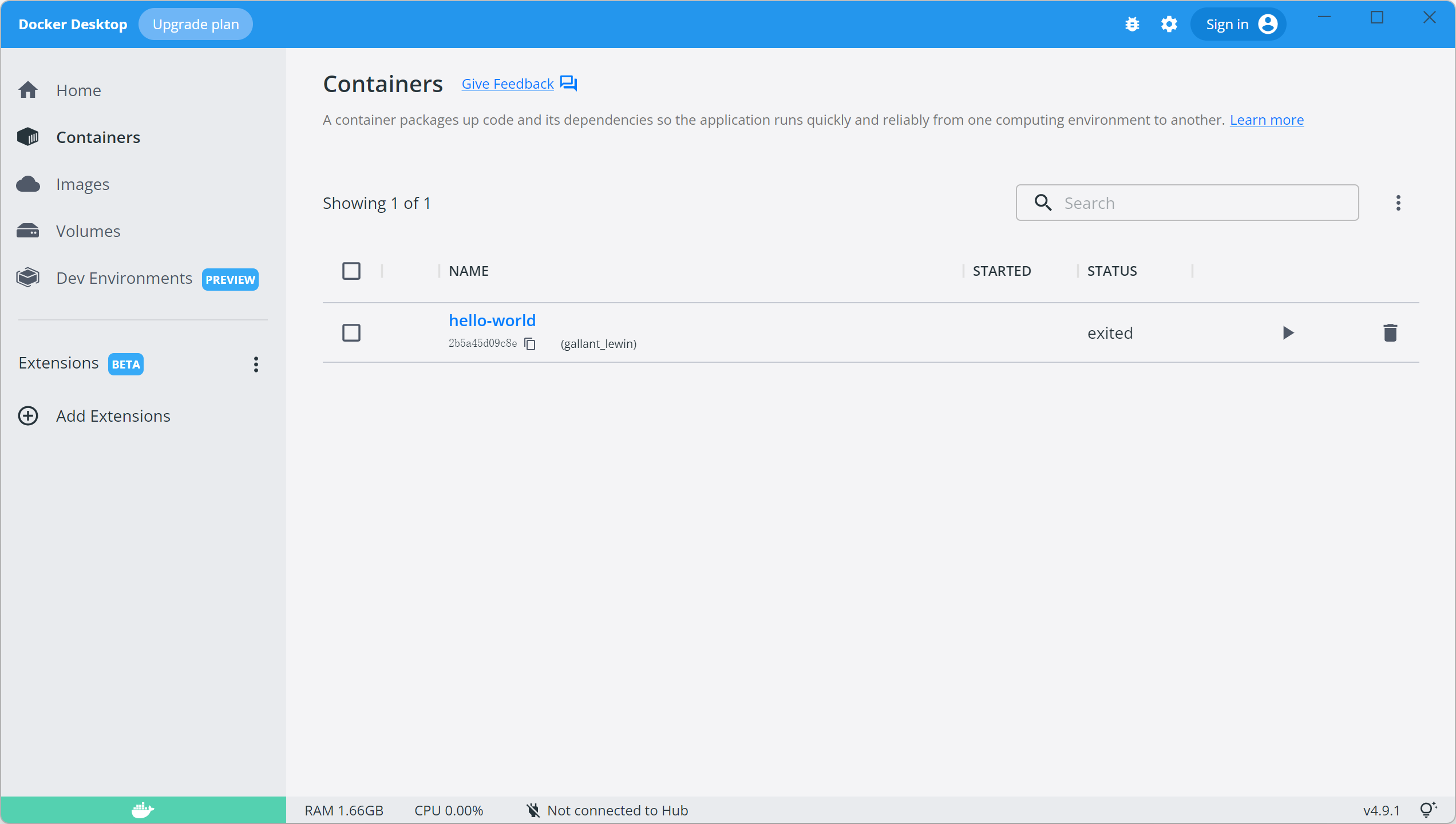Click the Images cloud icon
This screenshot has height=824, width=1456.
pos(28,184)
